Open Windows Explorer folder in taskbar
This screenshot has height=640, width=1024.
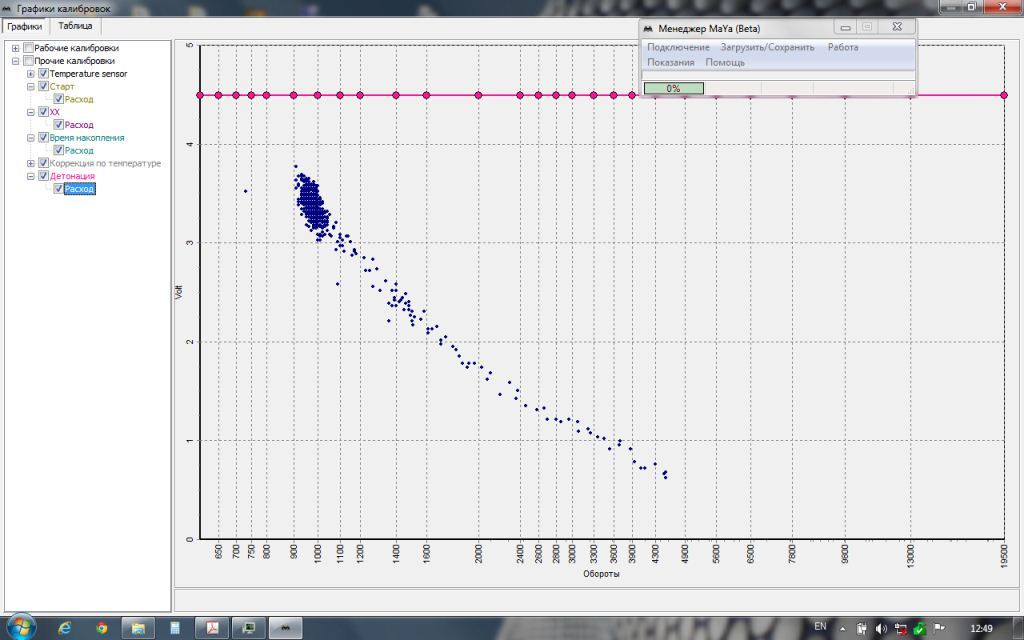click(x=138, y=628)
